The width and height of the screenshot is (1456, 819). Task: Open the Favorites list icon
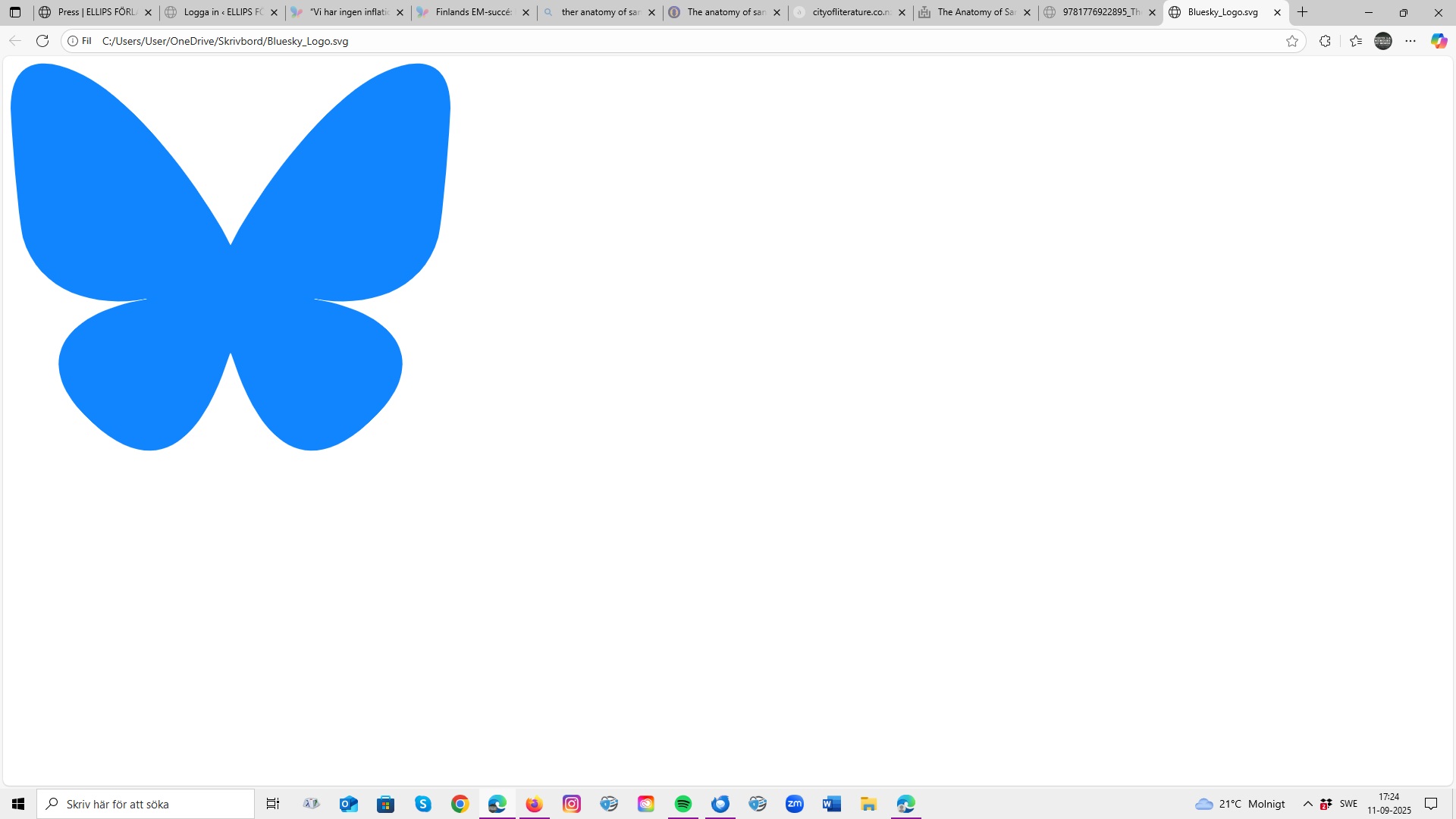1356,41
